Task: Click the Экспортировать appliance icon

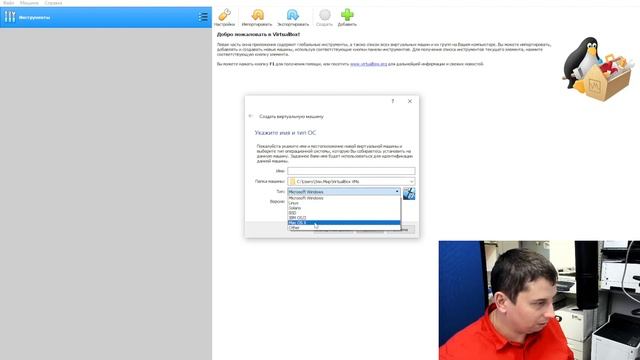Action: point(293,15)
